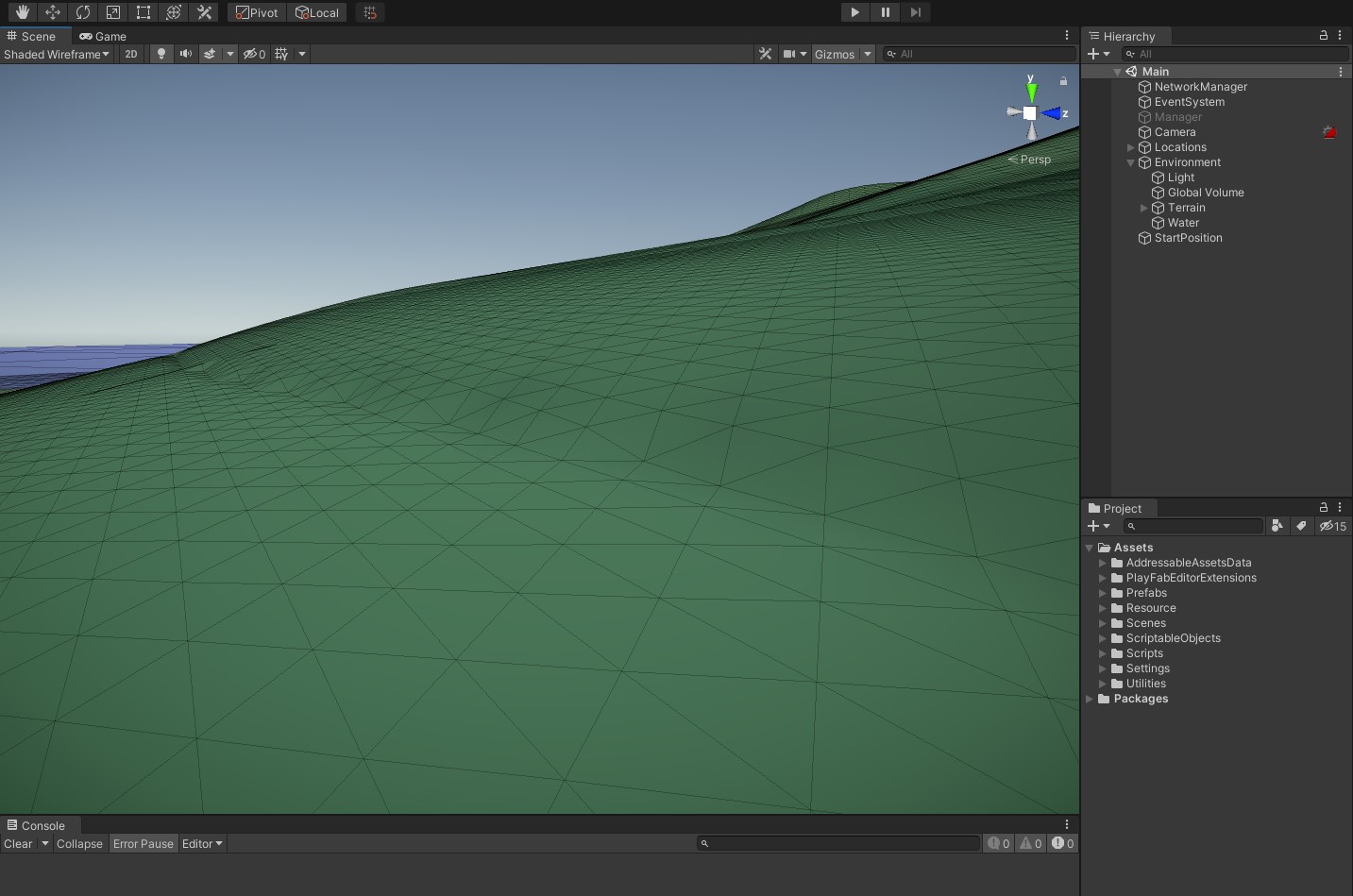Toggle scene grid visibility
1353x896 pixels.
(x=281, y=54)
